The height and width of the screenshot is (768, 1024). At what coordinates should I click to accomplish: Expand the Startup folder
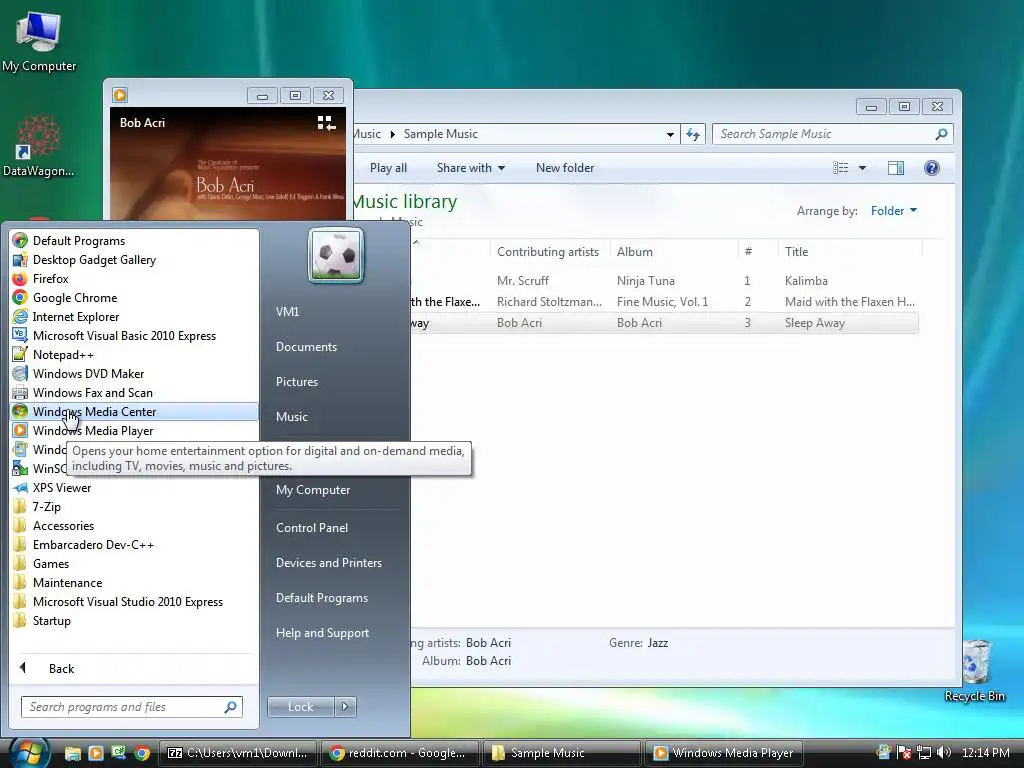(134, 620)
